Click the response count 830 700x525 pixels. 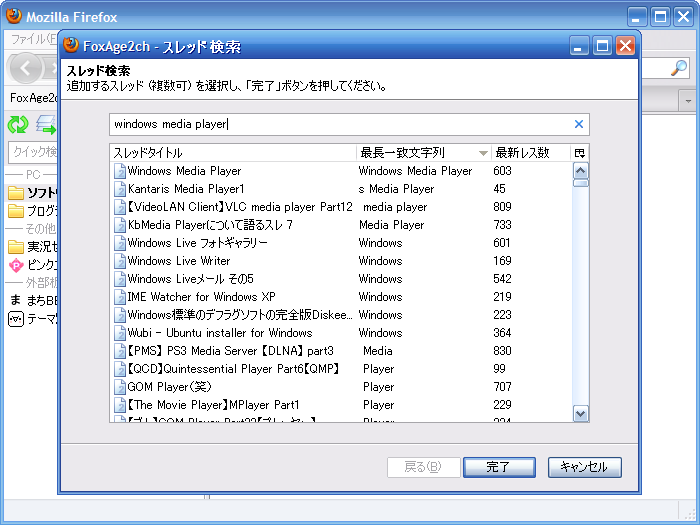click(x=502, y=351)
